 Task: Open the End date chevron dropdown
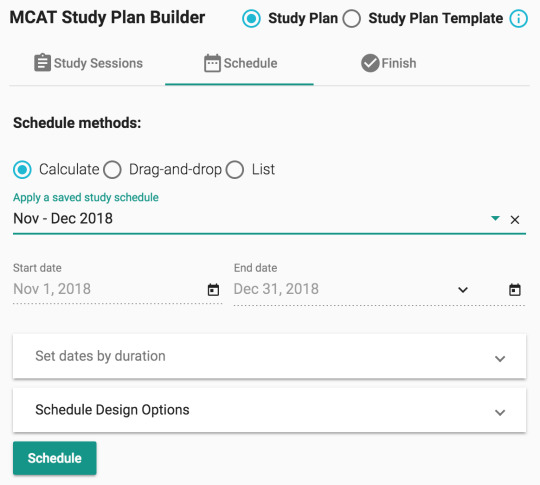pos(463,290)
